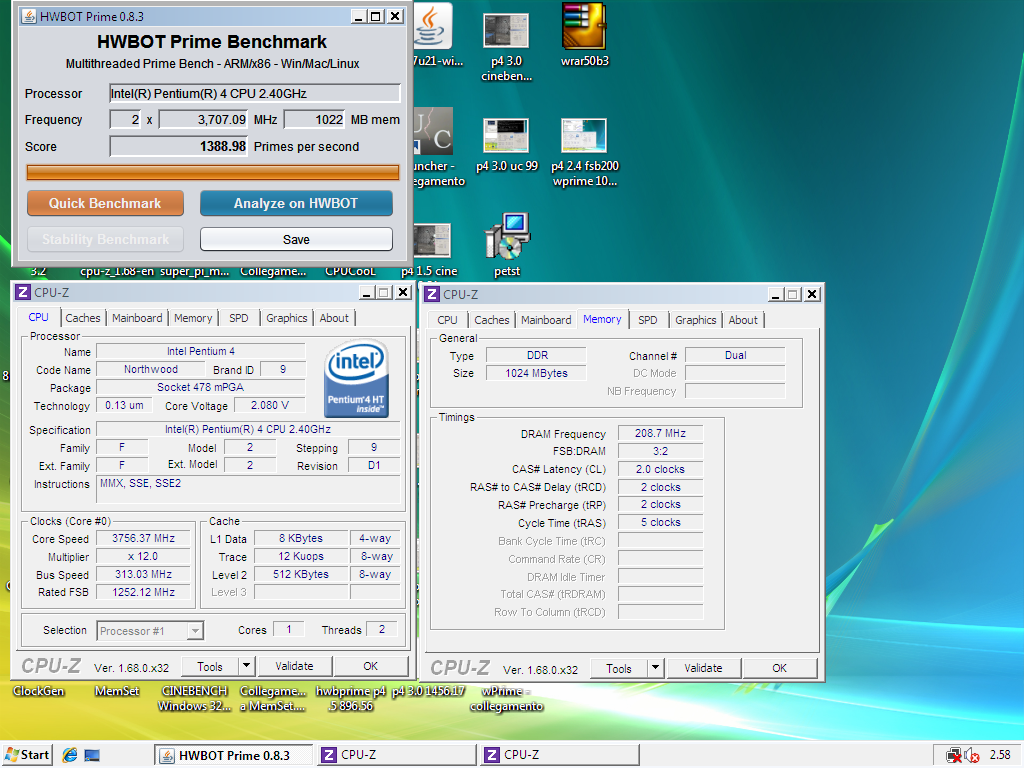Switch to Memory tab in left CPU-Z
Viewport: 1024px width, 768px height.
coord(193,318)
